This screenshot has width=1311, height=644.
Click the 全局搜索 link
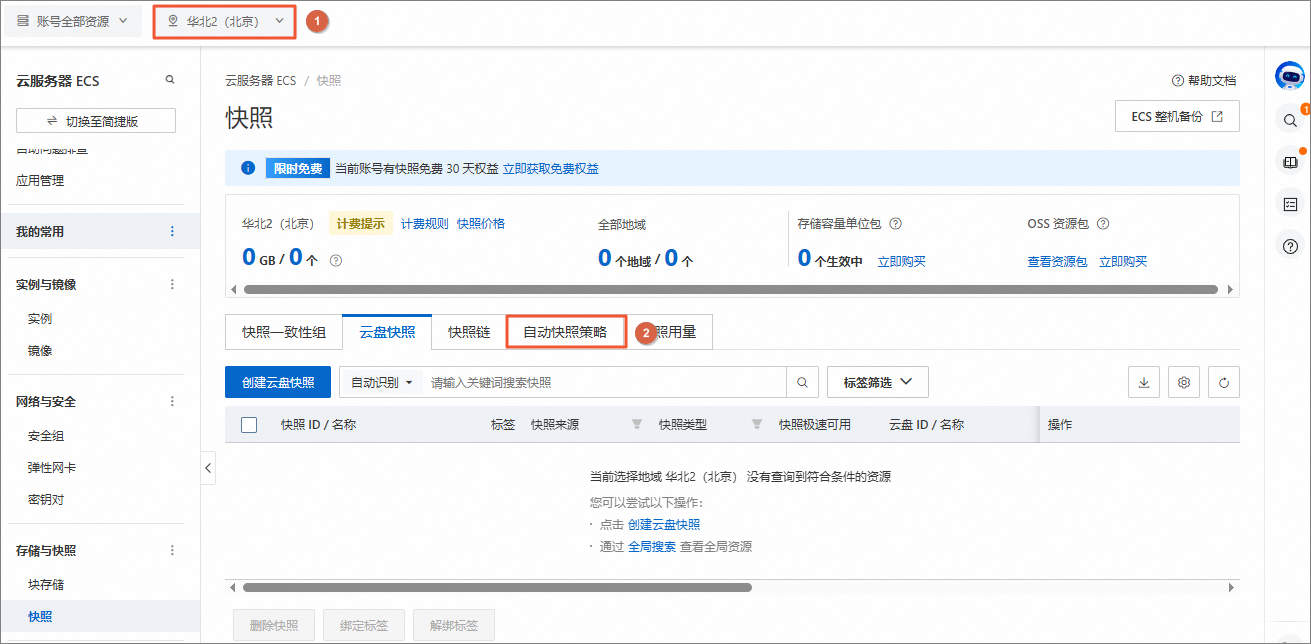[x=652, y=547]
